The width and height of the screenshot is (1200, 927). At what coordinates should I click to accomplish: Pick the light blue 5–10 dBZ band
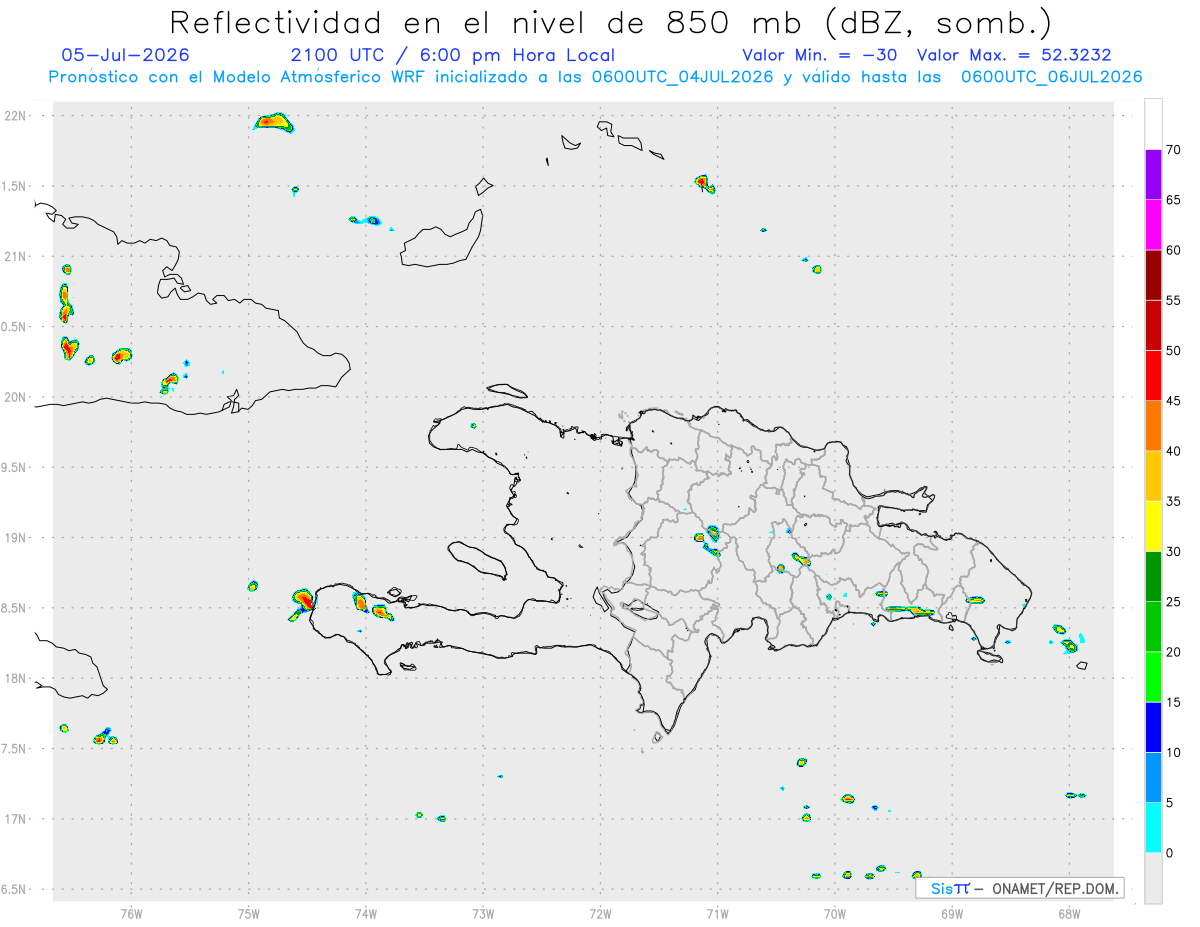click(1153, 778)
